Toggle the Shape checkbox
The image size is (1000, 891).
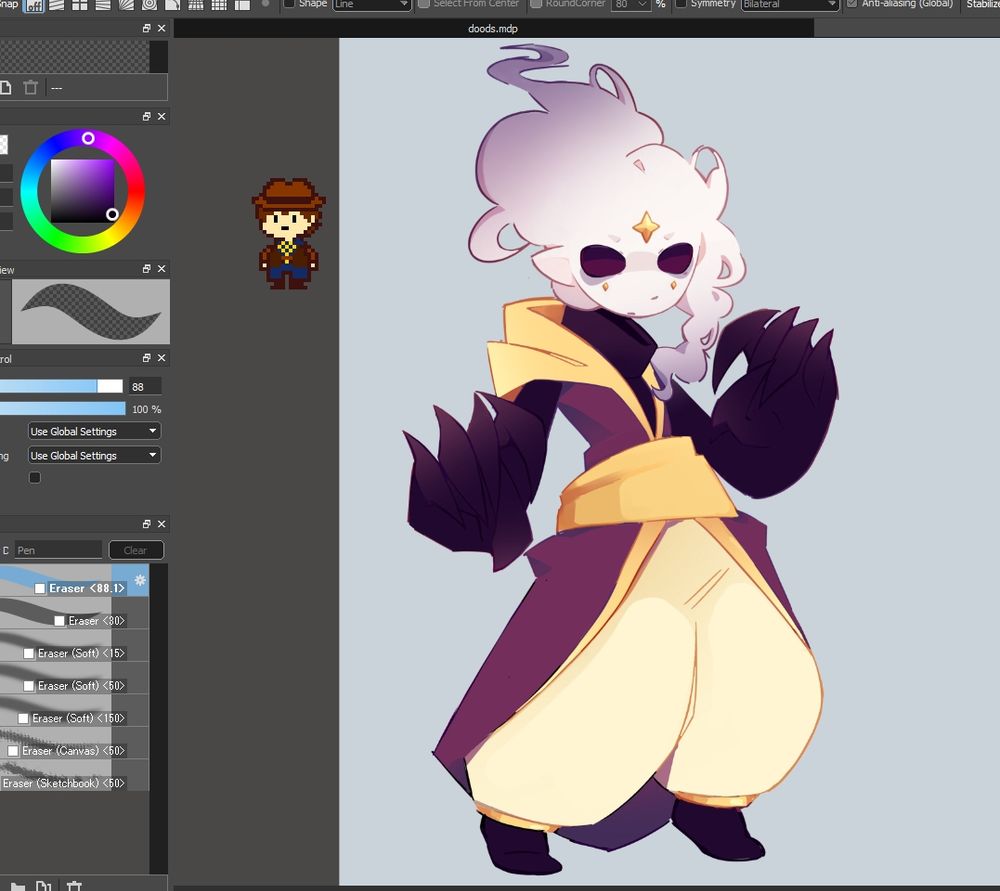[x=289, y=4]
